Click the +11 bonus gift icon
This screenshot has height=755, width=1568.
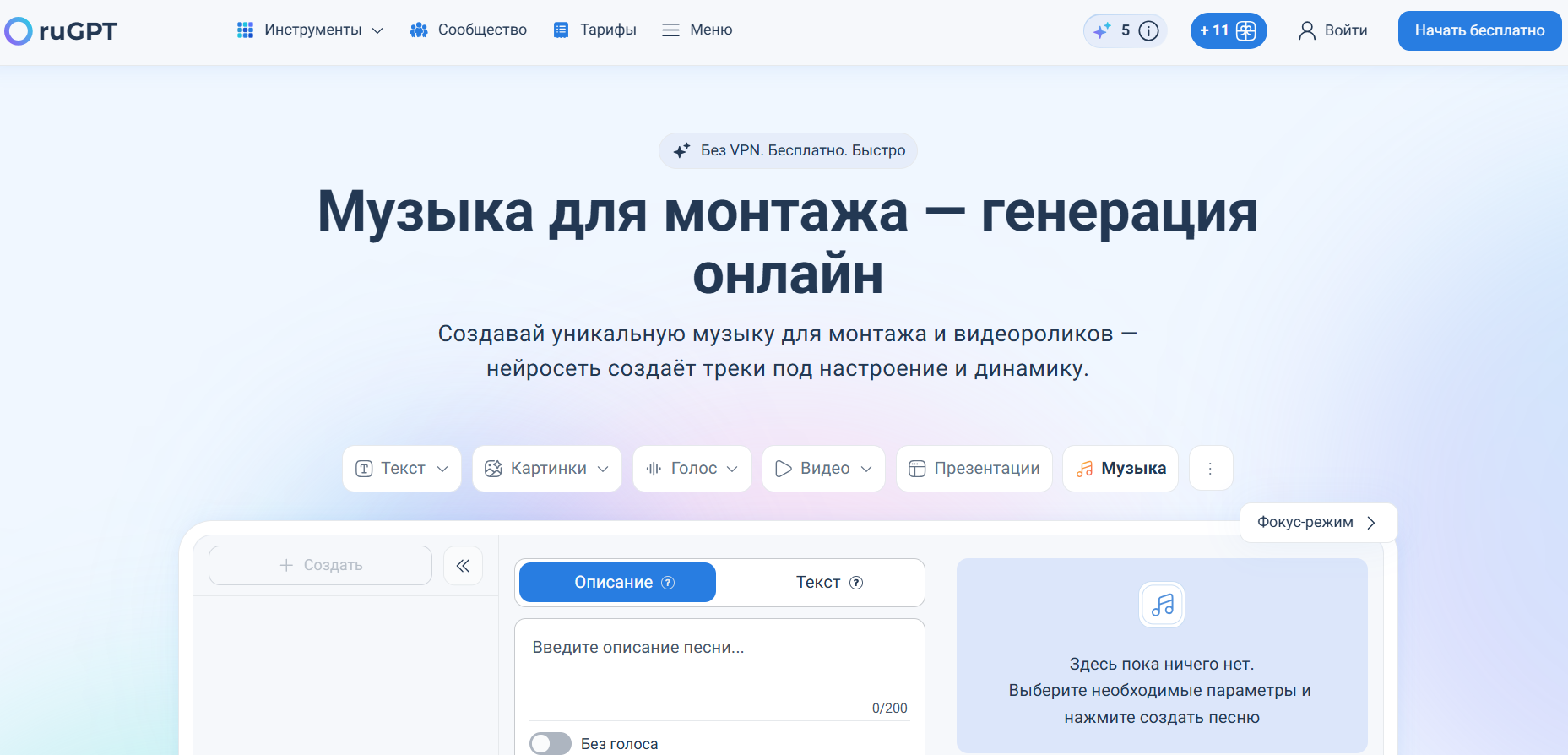1246,31
